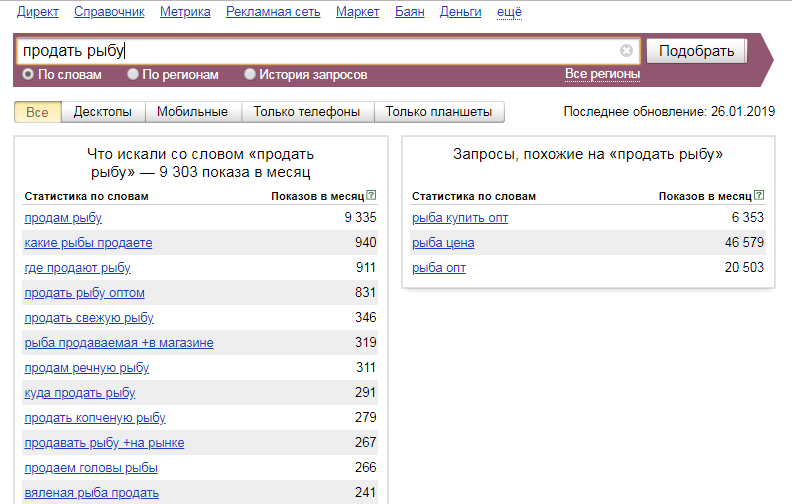This screenshot has height=504, width=792.
Task: Select 'По словам' radio button
Action: (x=28, y=74)
